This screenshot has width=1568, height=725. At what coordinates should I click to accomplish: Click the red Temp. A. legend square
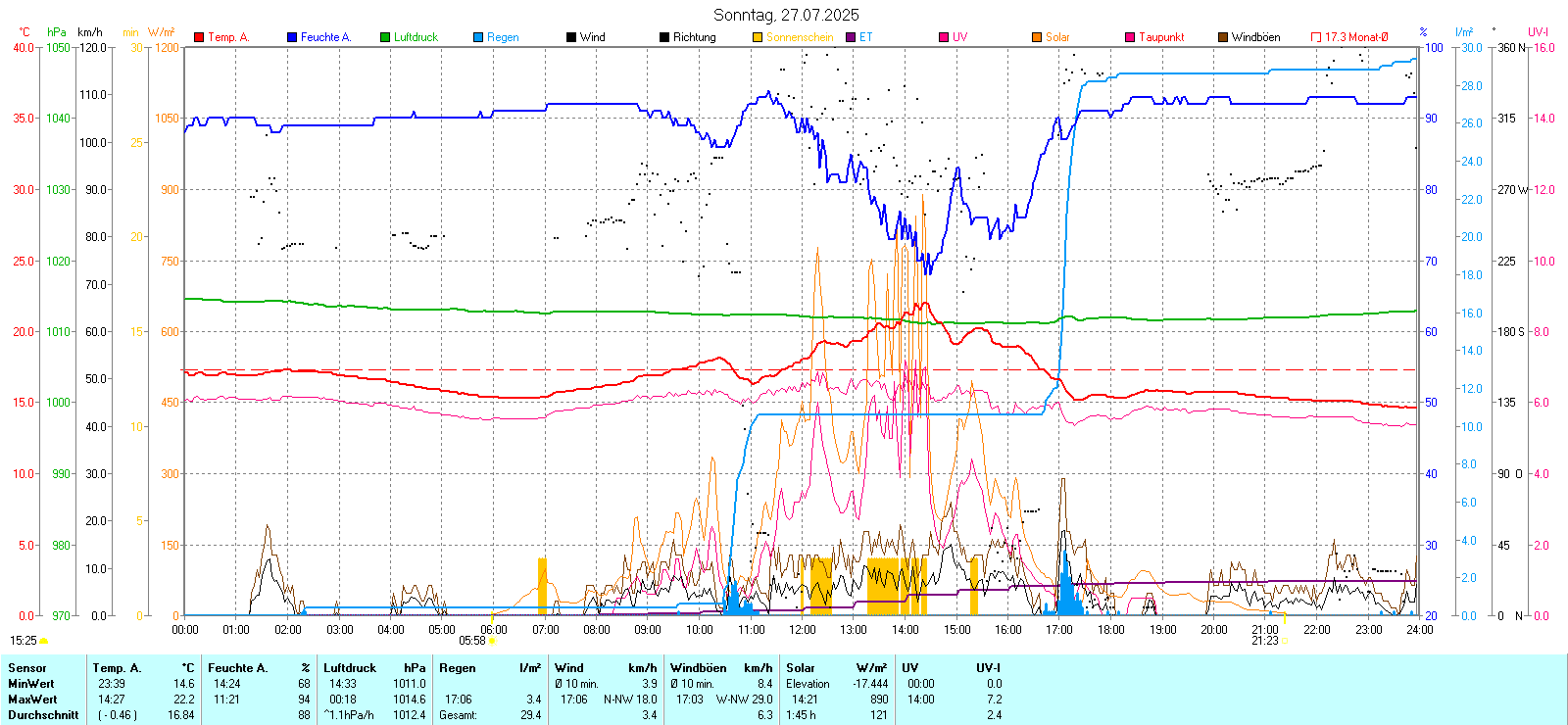(199, 37)
